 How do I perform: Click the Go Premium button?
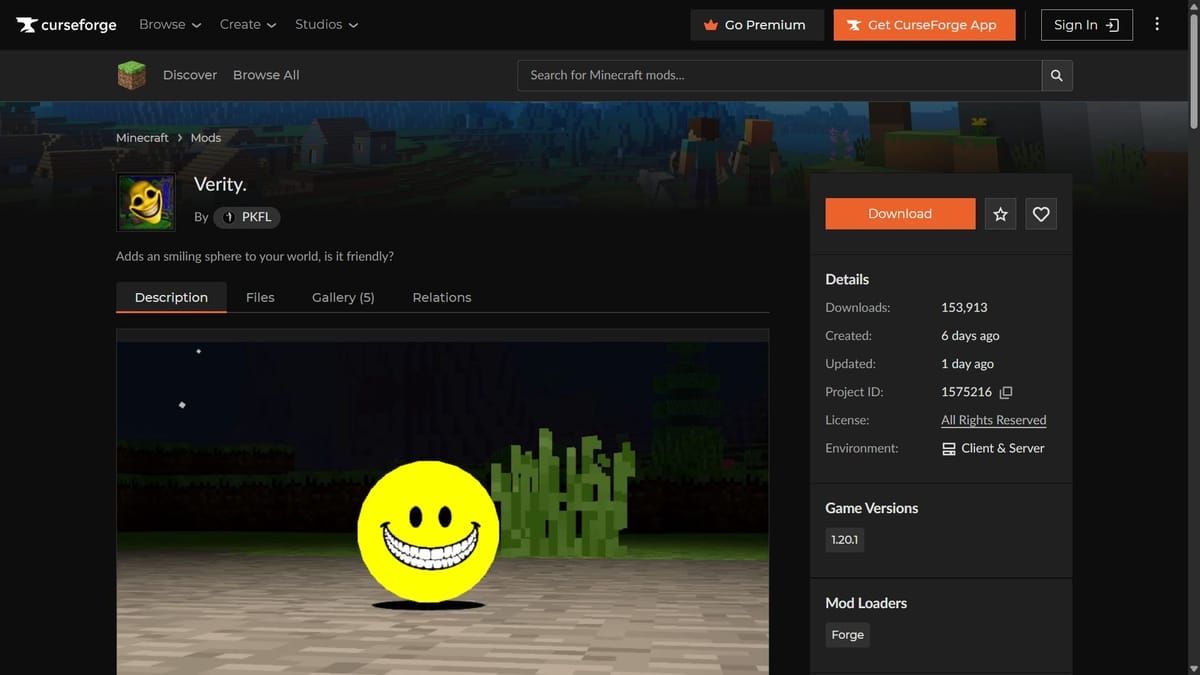757,25
